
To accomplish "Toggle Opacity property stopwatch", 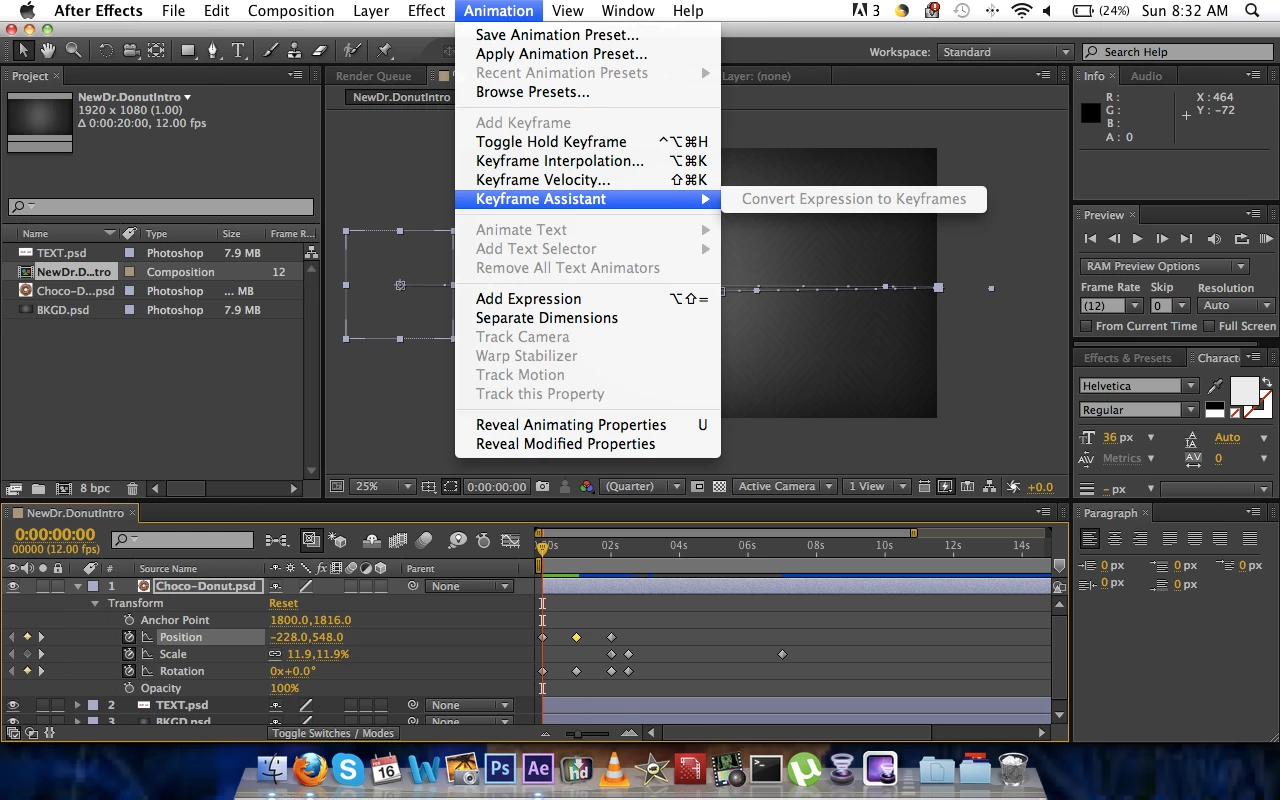I will click(129, 688).
